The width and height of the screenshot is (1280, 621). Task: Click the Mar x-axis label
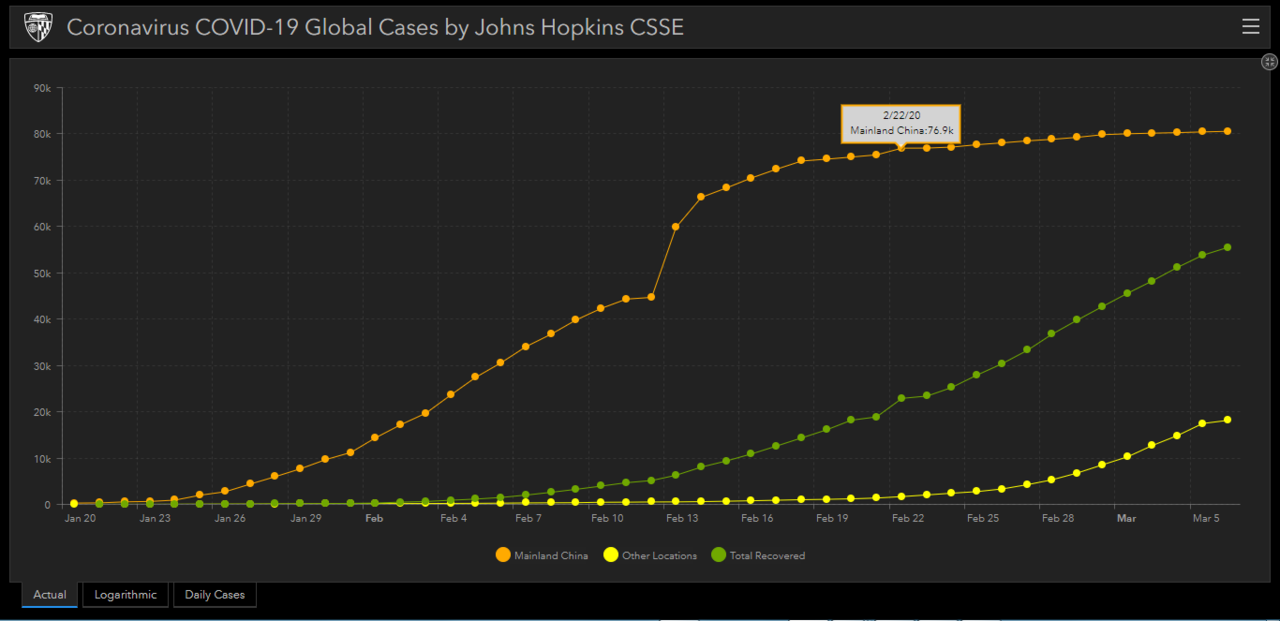(x=1127, y=519)
